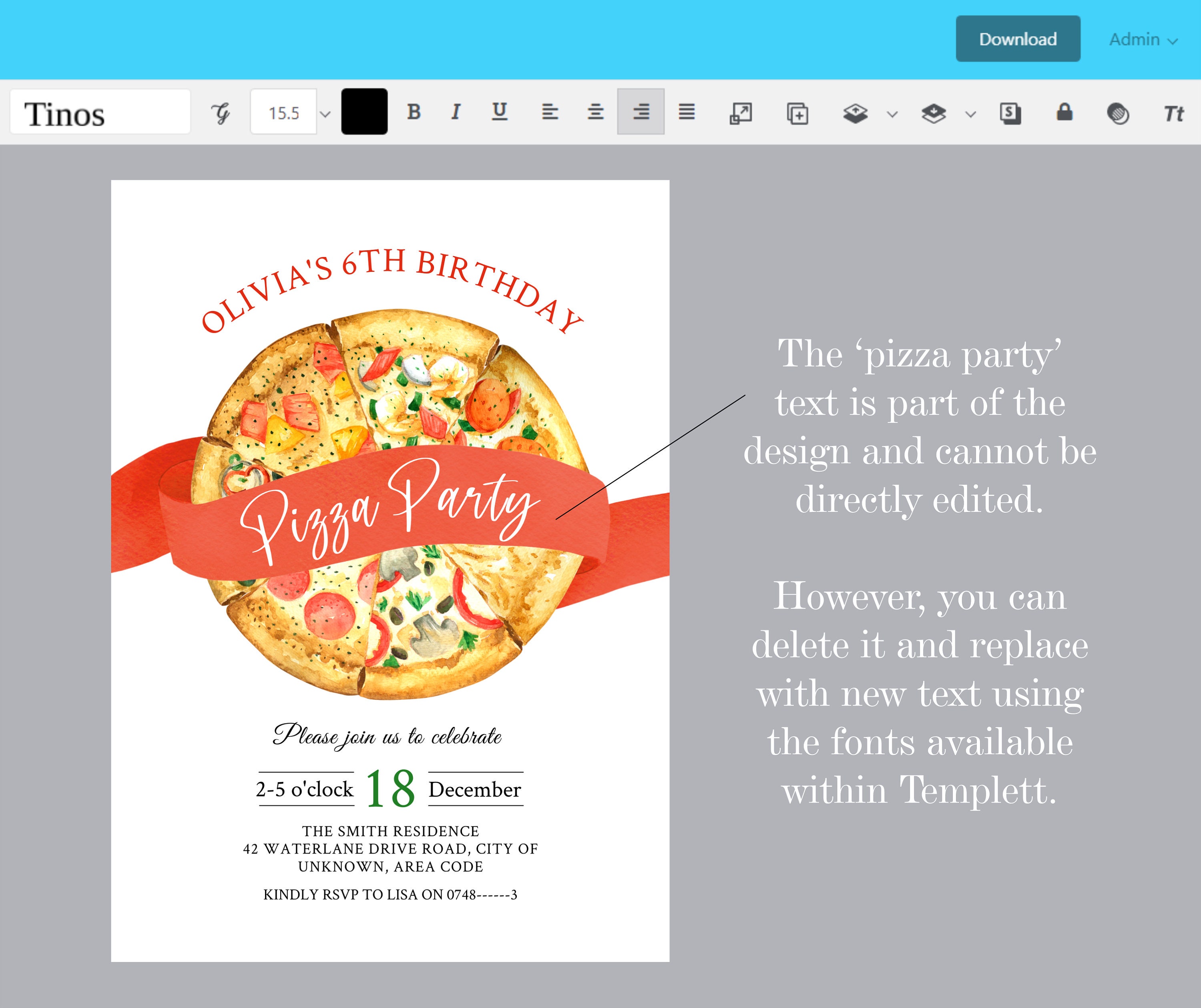Lock the selected element
This screenshot has height=1008, width=1201.
1064,112
